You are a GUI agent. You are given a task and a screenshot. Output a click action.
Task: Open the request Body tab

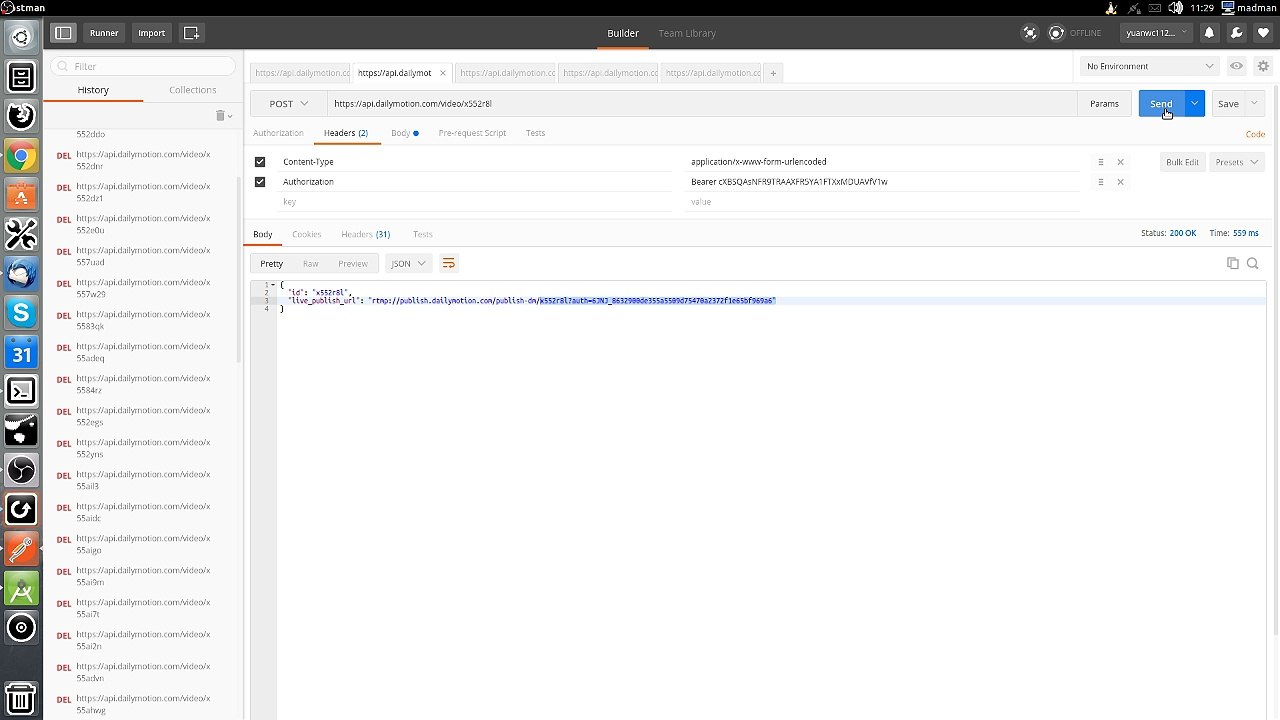tap(404, 133)
